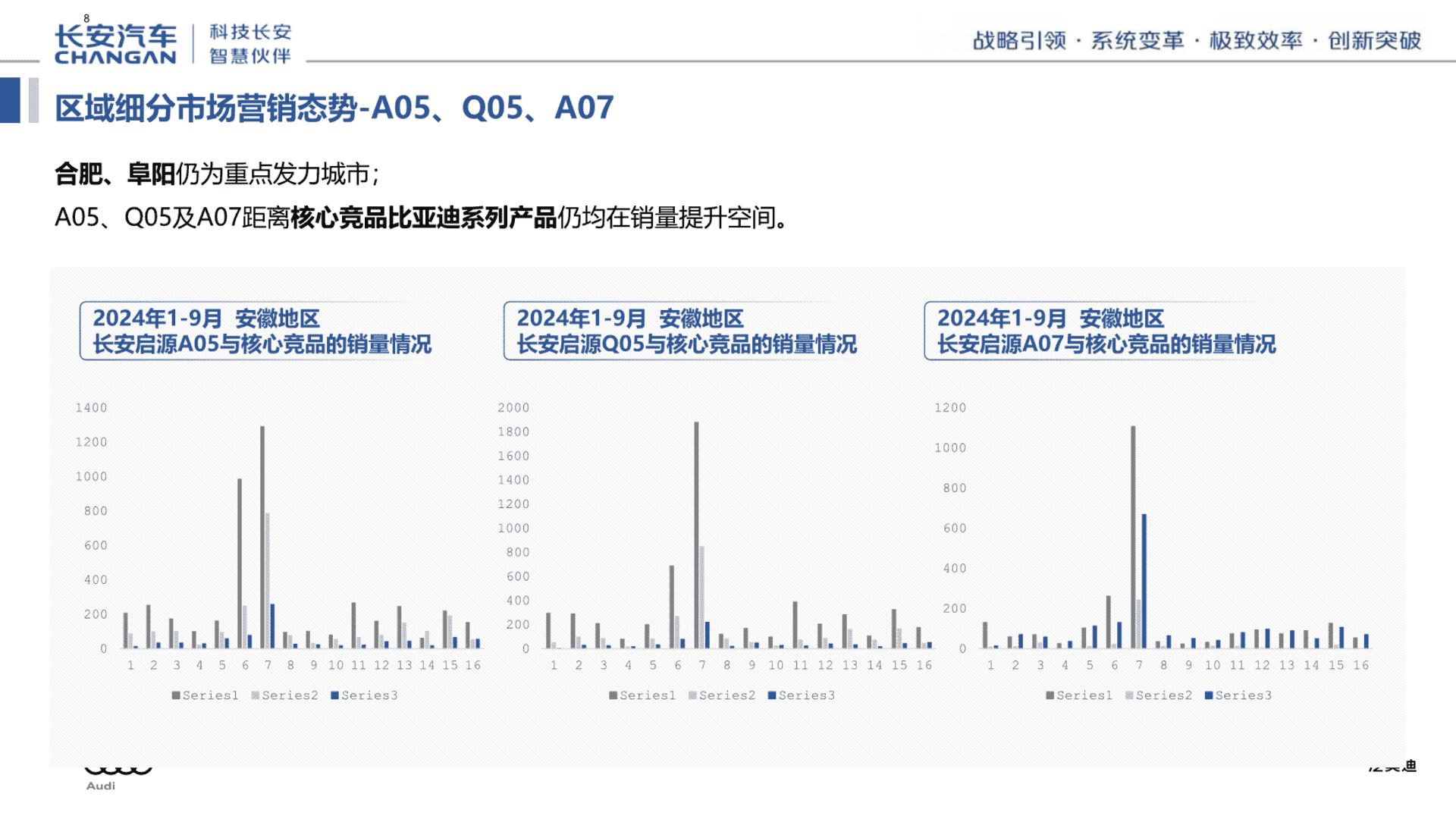Select the tallest gray bar in A07 chart
1456x819 pixels.
pyautogui.click(x=1133, y=537)
